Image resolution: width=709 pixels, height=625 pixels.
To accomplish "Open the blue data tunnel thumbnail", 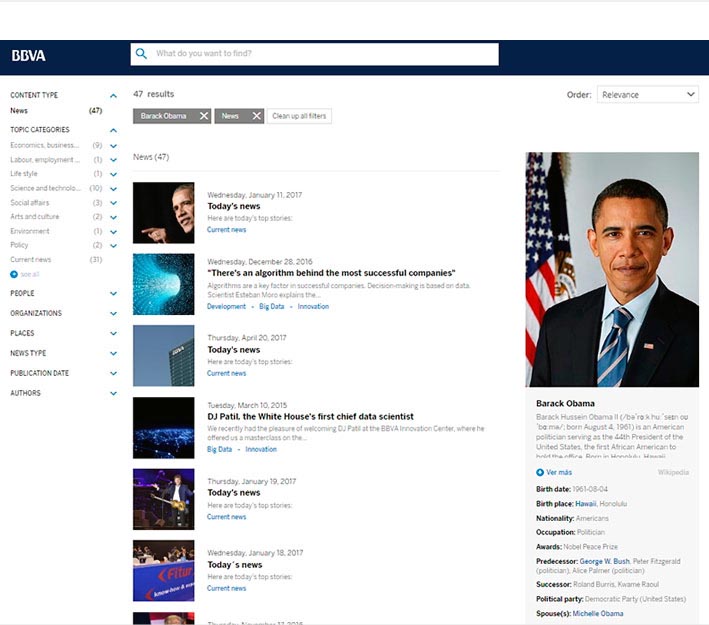I will (x=164, y=284).
